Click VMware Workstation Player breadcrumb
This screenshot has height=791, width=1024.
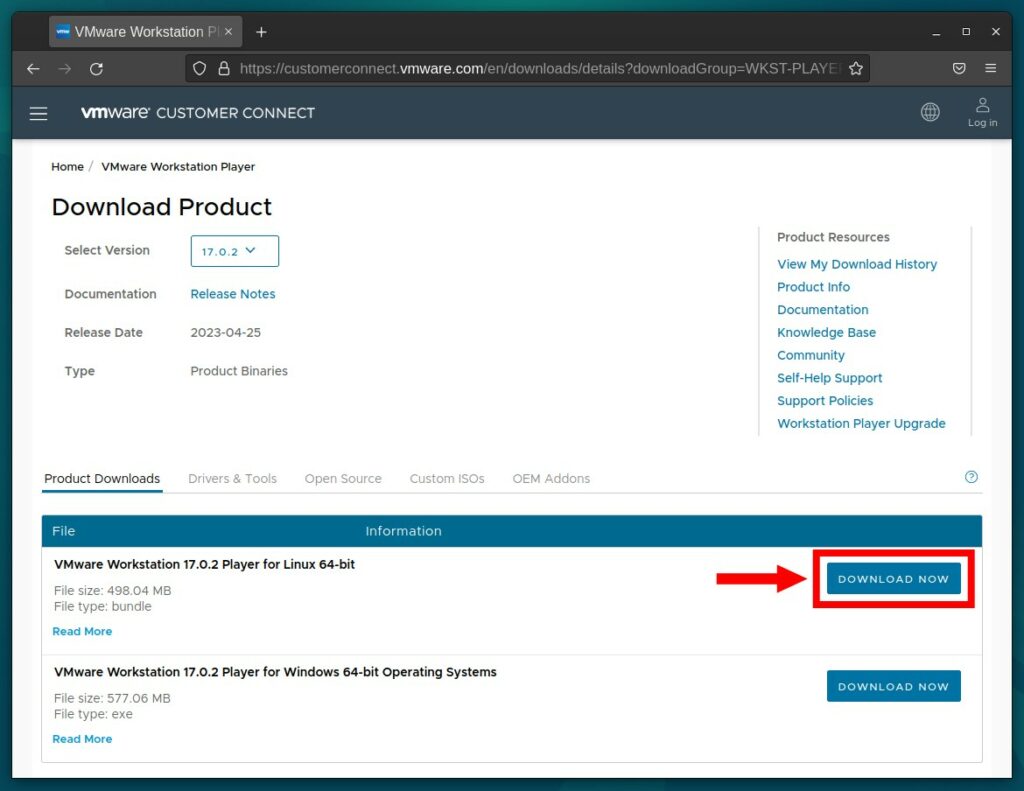click(x=178, y=167)
